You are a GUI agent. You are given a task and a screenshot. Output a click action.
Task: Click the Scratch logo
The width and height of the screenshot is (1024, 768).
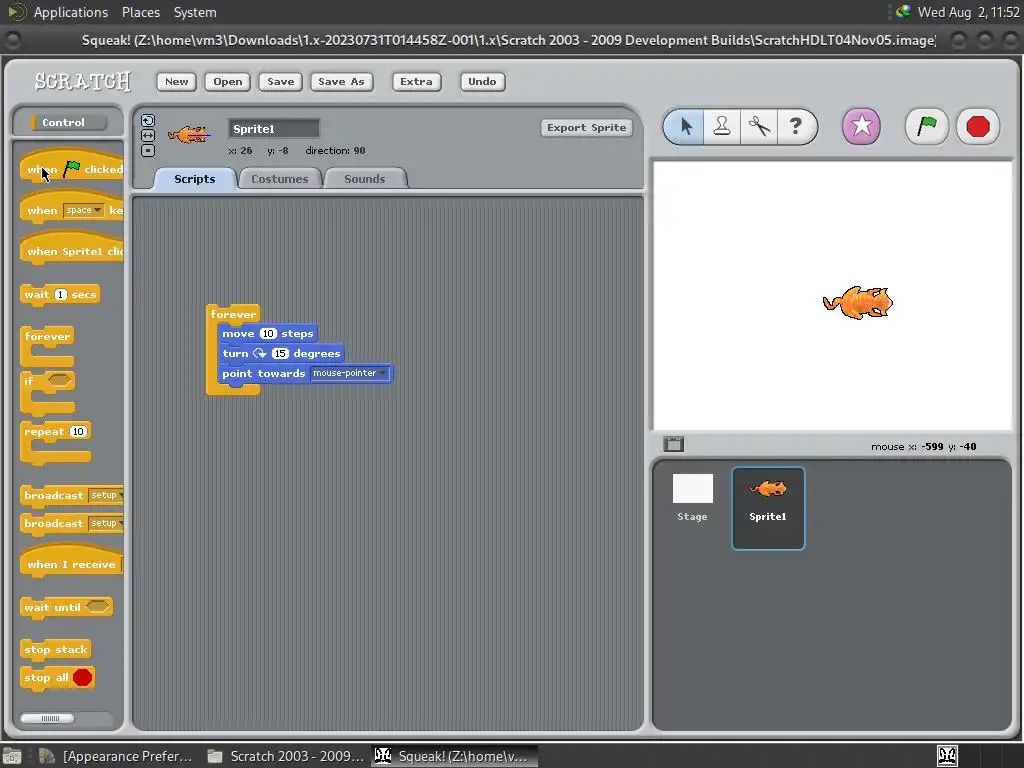point(83,82)
